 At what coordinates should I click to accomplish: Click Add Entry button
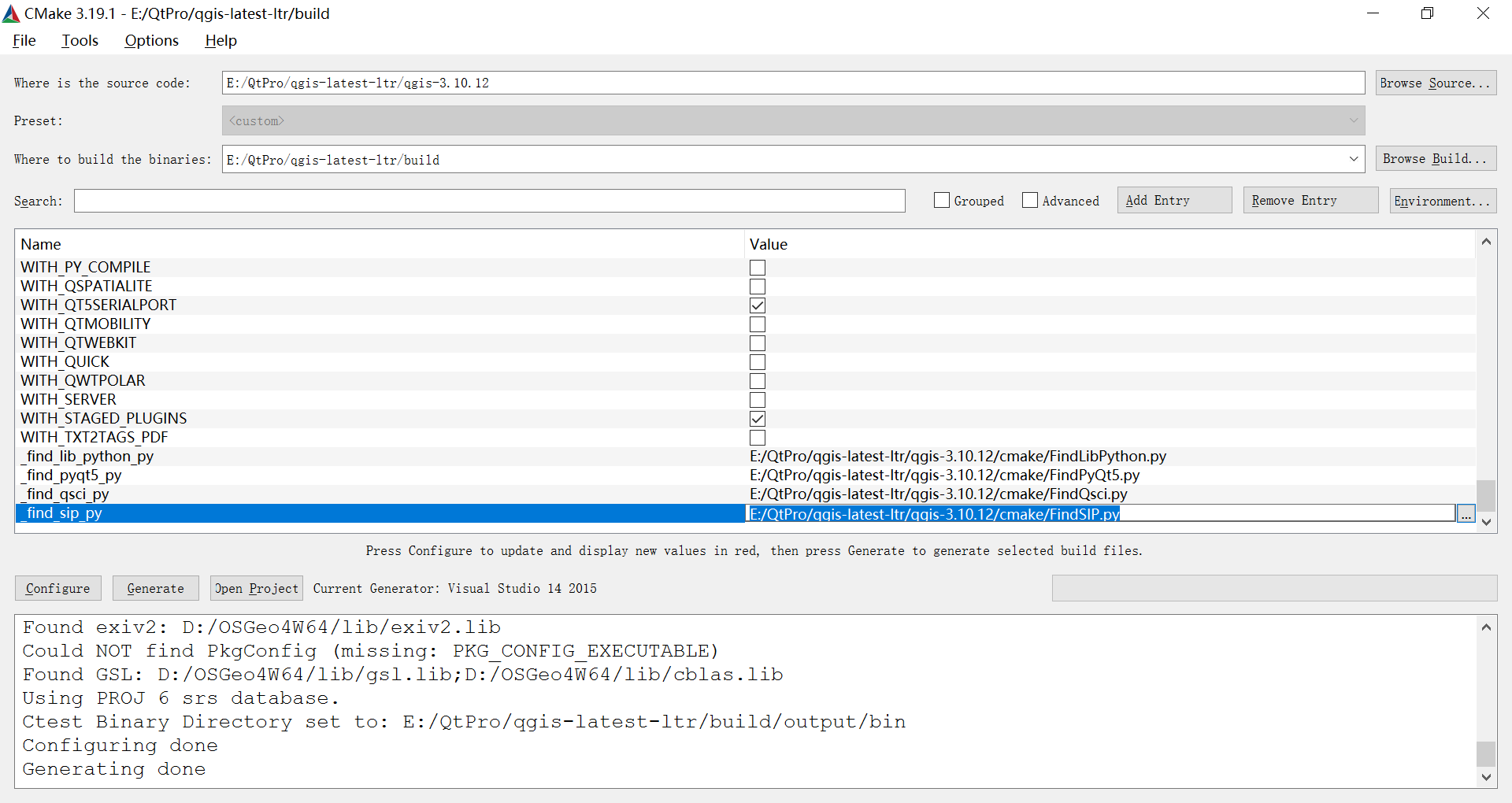click(1174, 200)
